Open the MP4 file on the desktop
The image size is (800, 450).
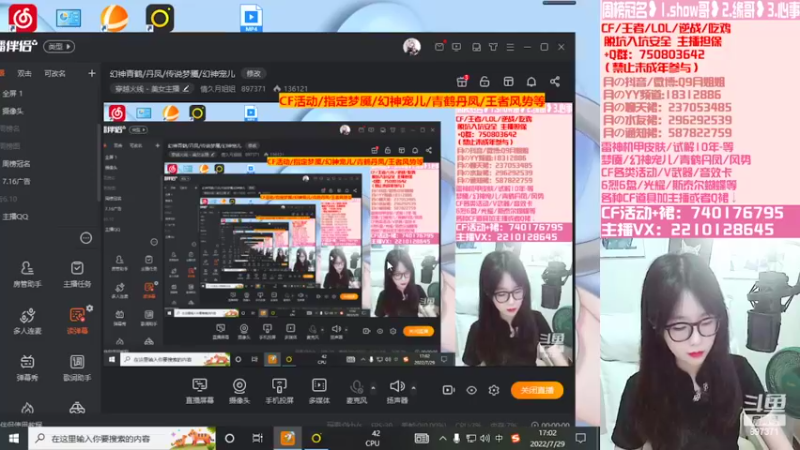(x=251, y=18)
